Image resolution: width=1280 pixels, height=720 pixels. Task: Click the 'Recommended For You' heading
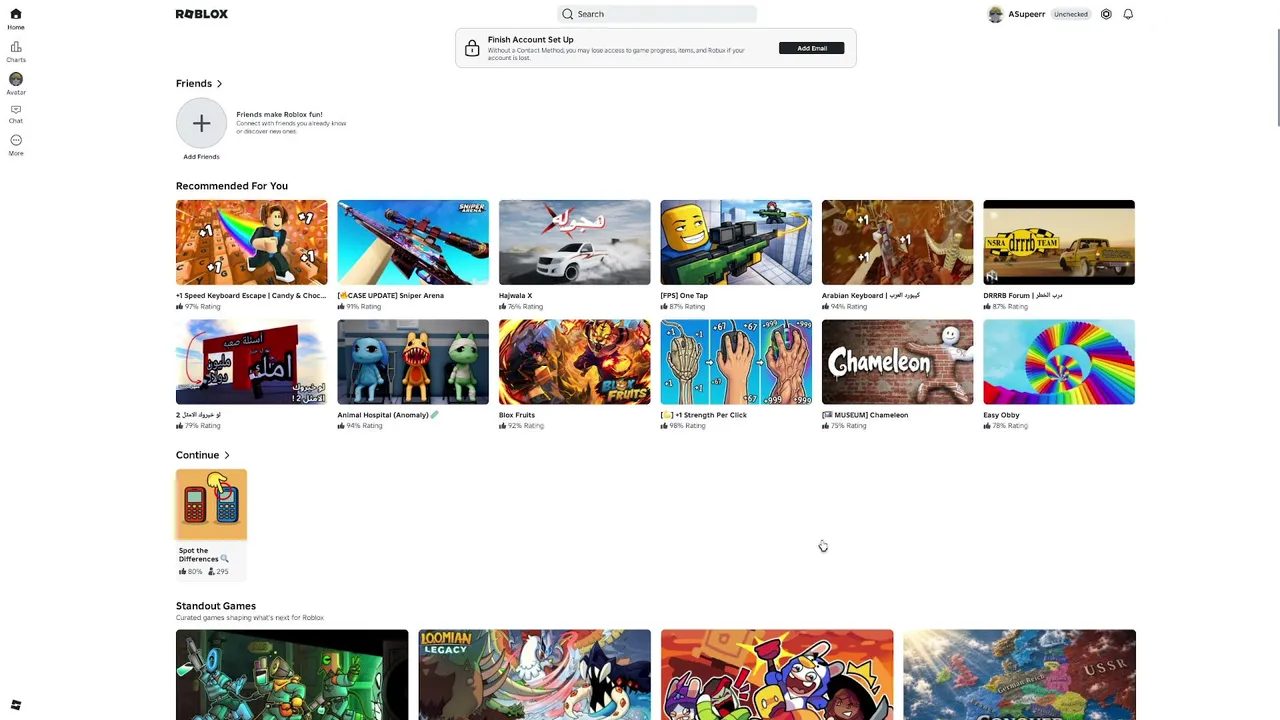pos(232,186)
